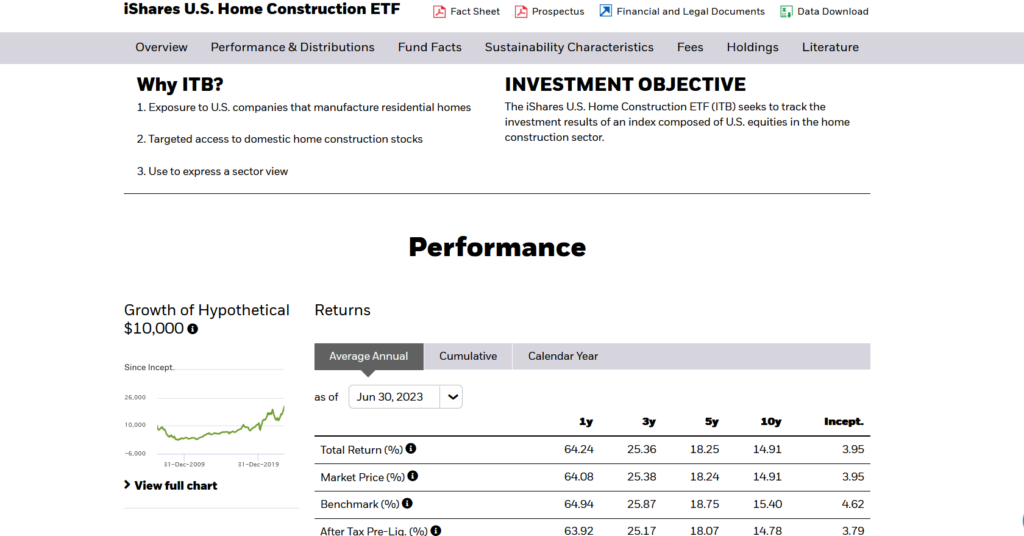Click the Financial and Legal Documents icon

click(x=605, y=11)
